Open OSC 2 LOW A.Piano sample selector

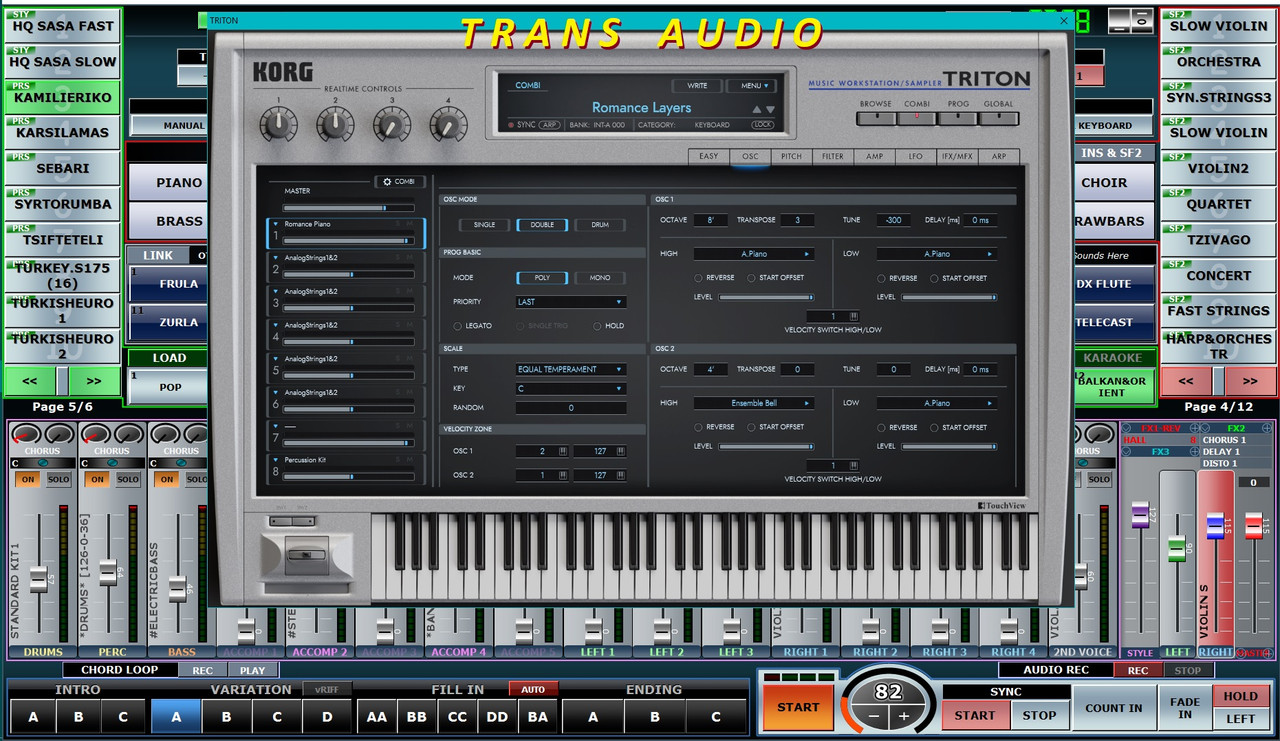coord(937,403)
